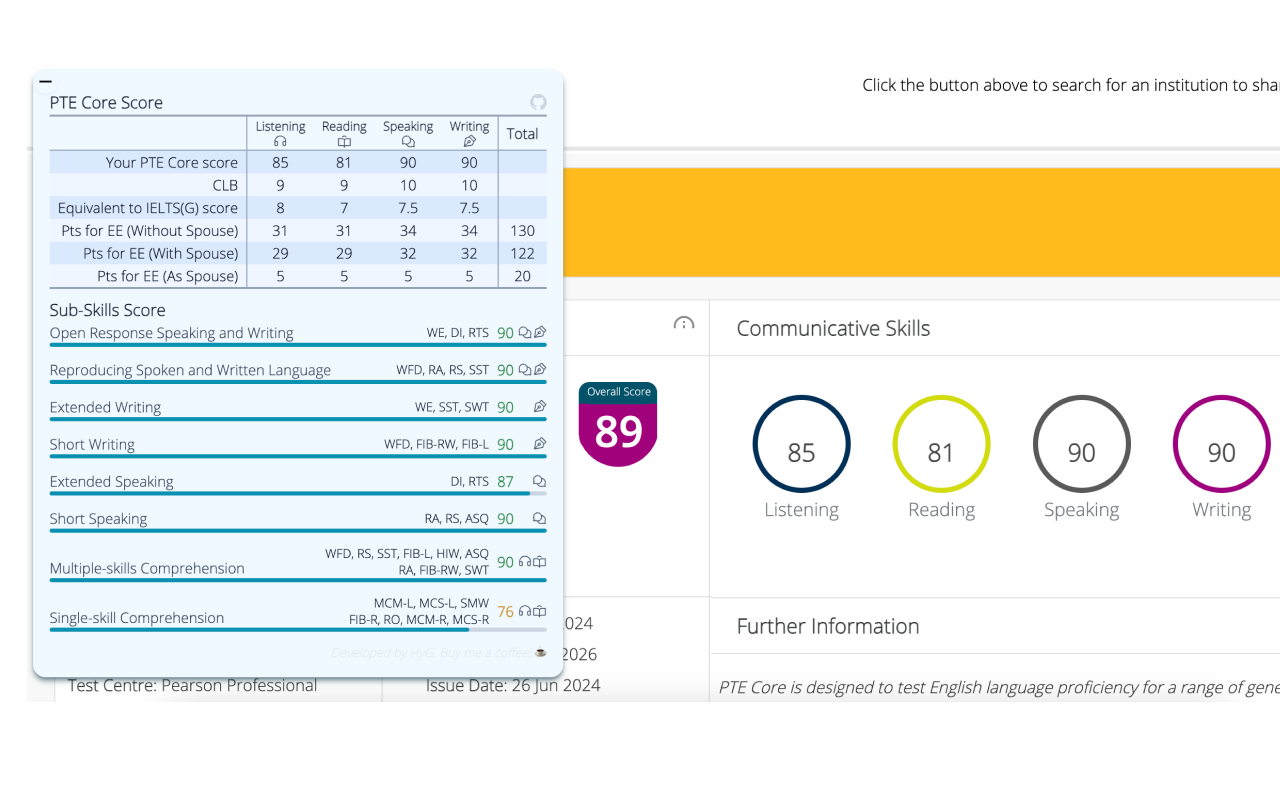Select the Further Information section header

click(x=828, y=626)
